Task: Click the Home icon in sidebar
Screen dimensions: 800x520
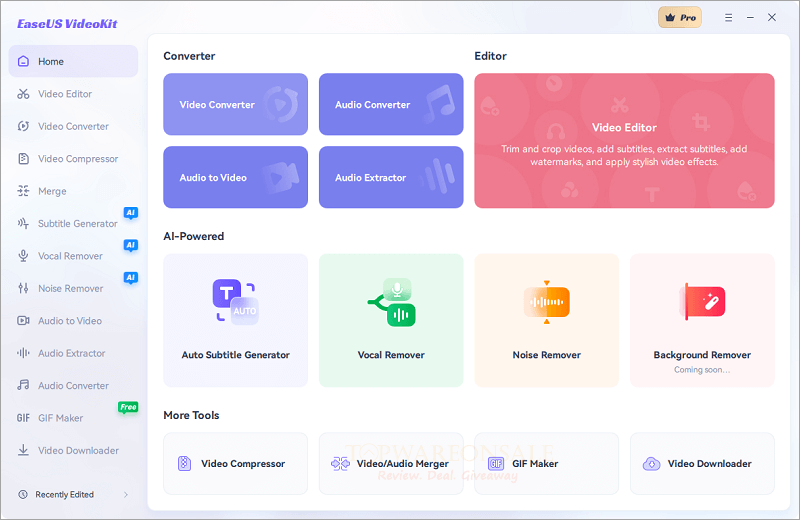Action: click(23, 61)
